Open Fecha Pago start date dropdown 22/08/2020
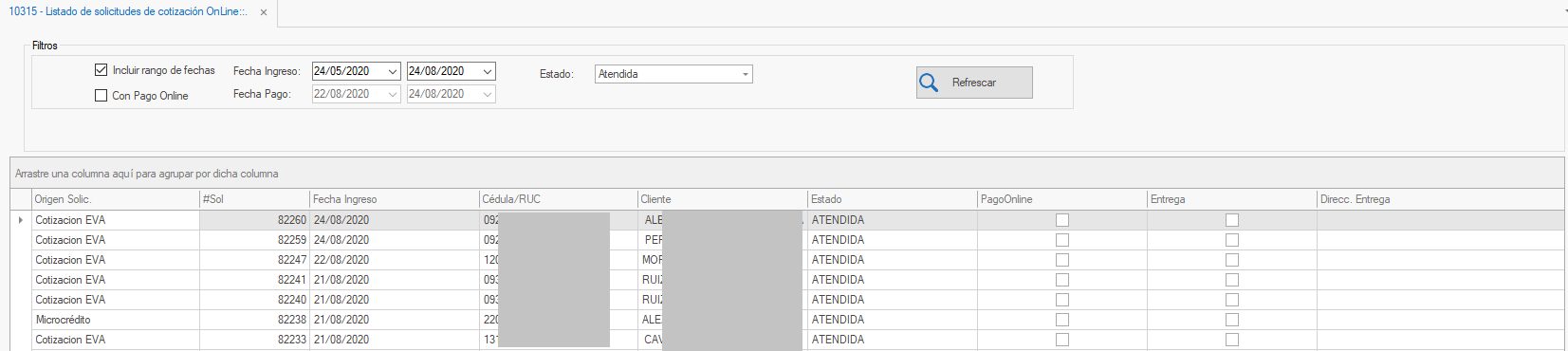Viewport: 1568px width, 351px height. [393, 94]
